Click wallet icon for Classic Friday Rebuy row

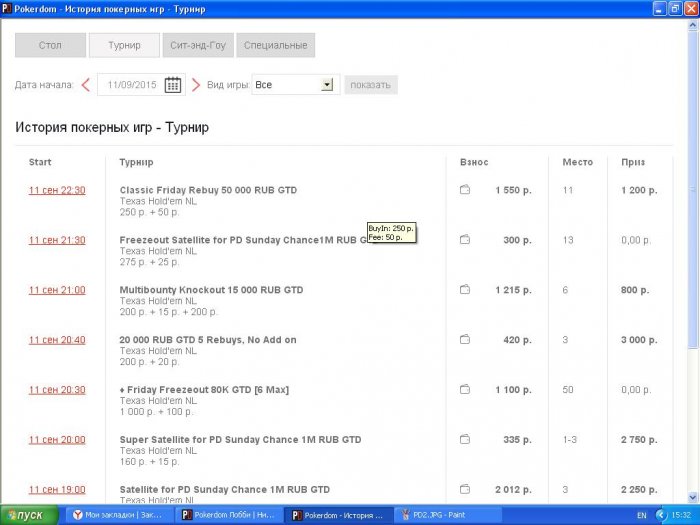pos(465,190)
